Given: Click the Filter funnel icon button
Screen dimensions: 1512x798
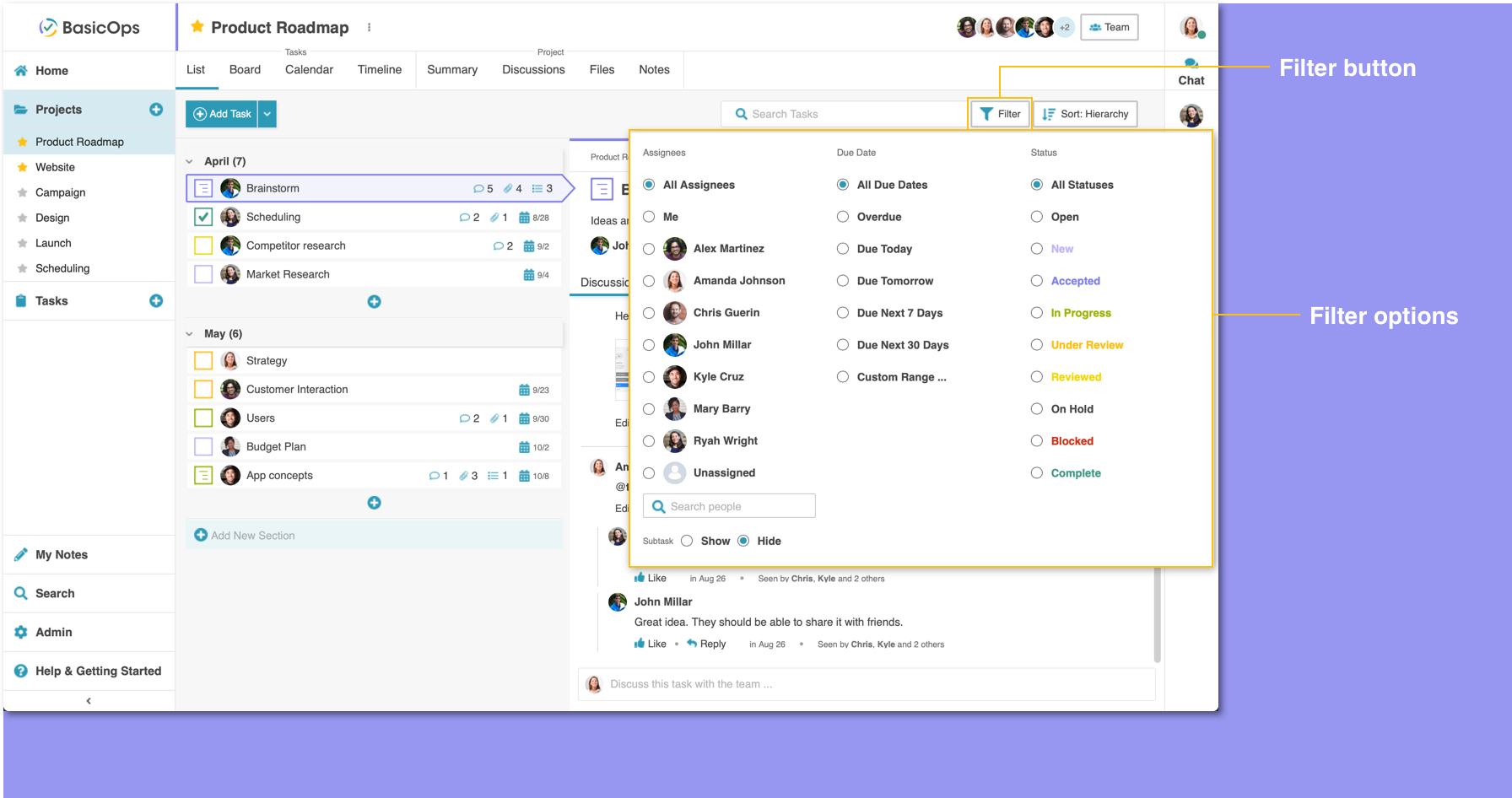Looking at the screenshot, I should coord(1000,114).
